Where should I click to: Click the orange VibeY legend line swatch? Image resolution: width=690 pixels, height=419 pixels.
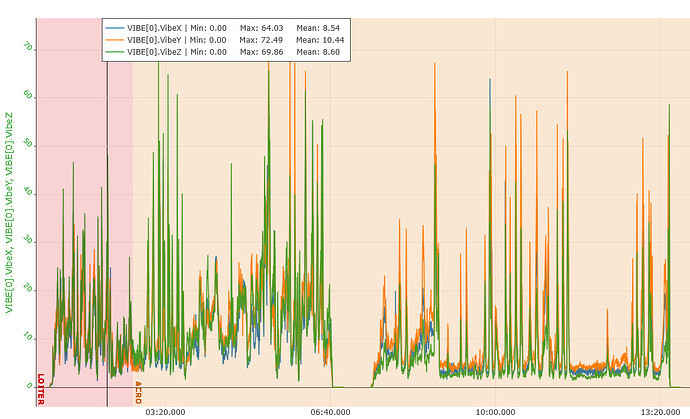115,39
